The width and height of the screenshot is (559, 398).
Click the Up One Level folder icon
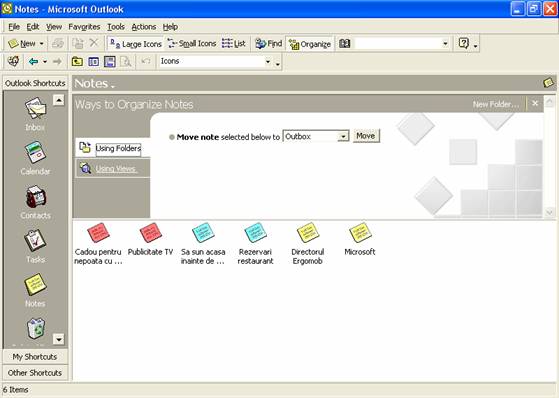click(x=77, y=62)
